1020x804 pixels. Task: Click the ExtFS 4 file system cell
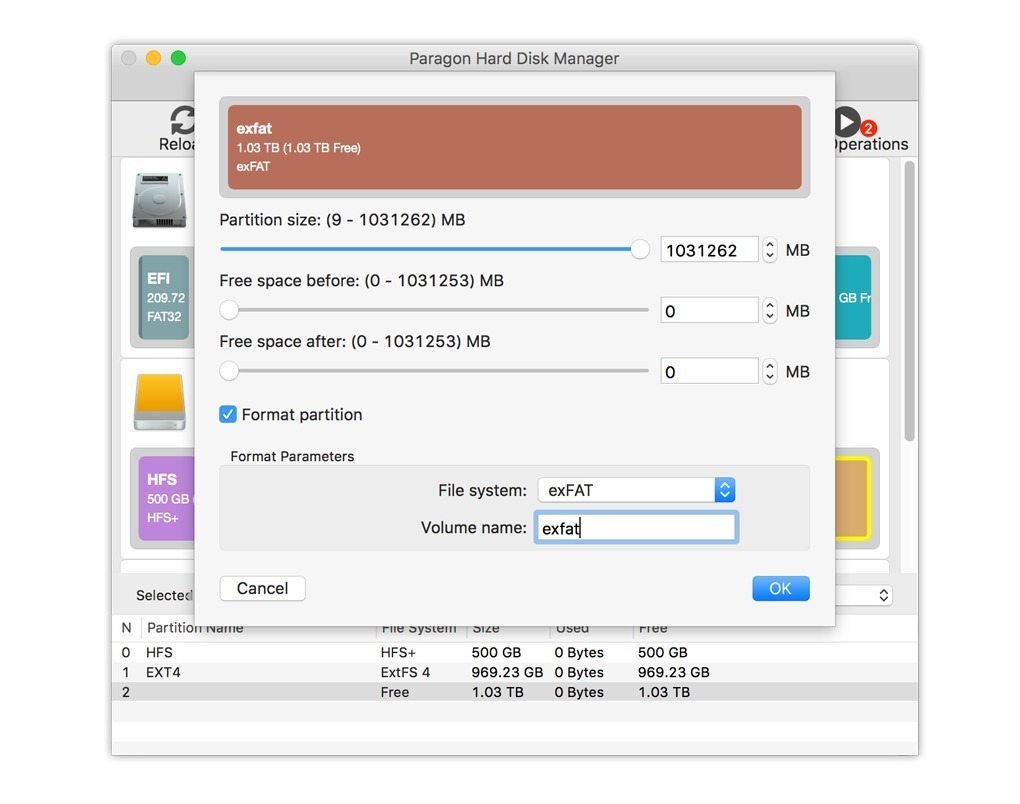(405, 672)
